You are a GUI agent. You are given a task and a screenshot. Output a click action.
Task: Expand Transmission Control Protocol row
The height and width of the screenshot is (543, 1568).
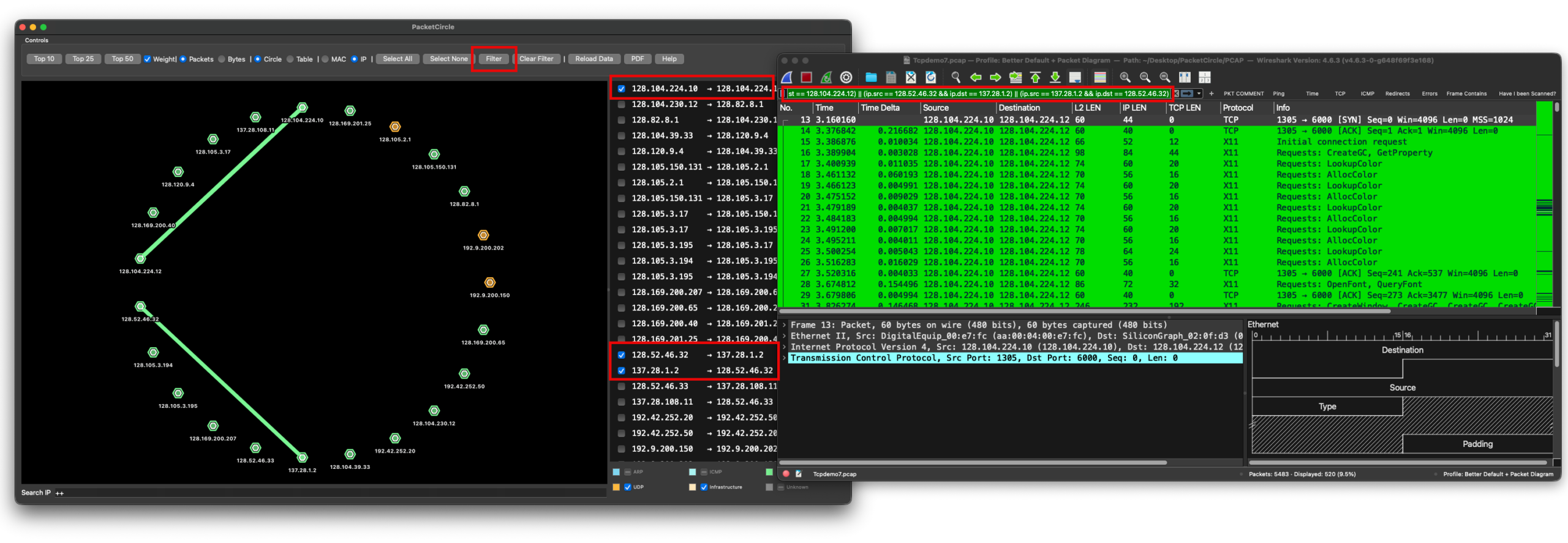[784, 358]
